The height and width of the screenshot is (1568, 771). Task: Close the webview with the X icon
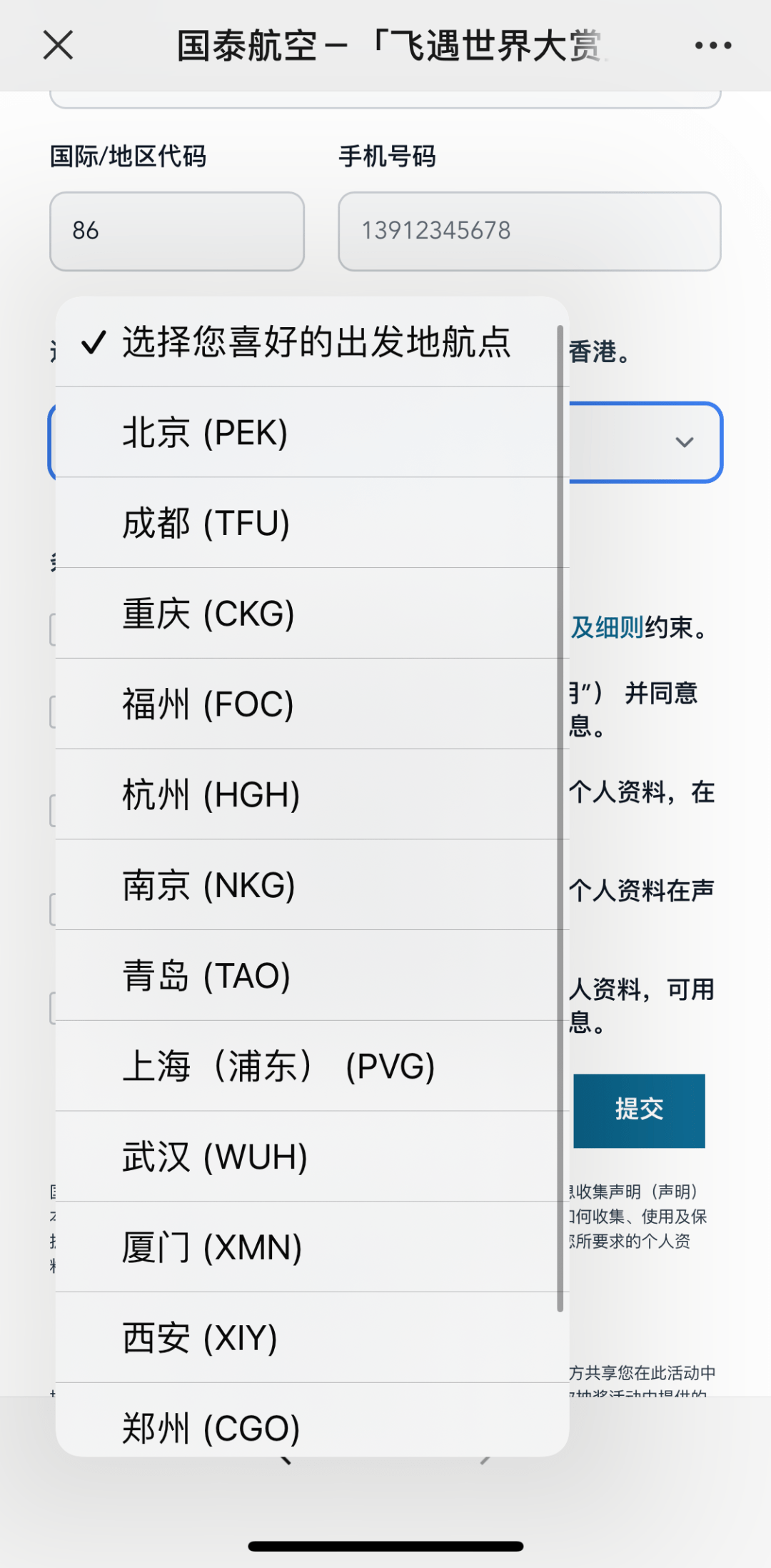point(58,45)
